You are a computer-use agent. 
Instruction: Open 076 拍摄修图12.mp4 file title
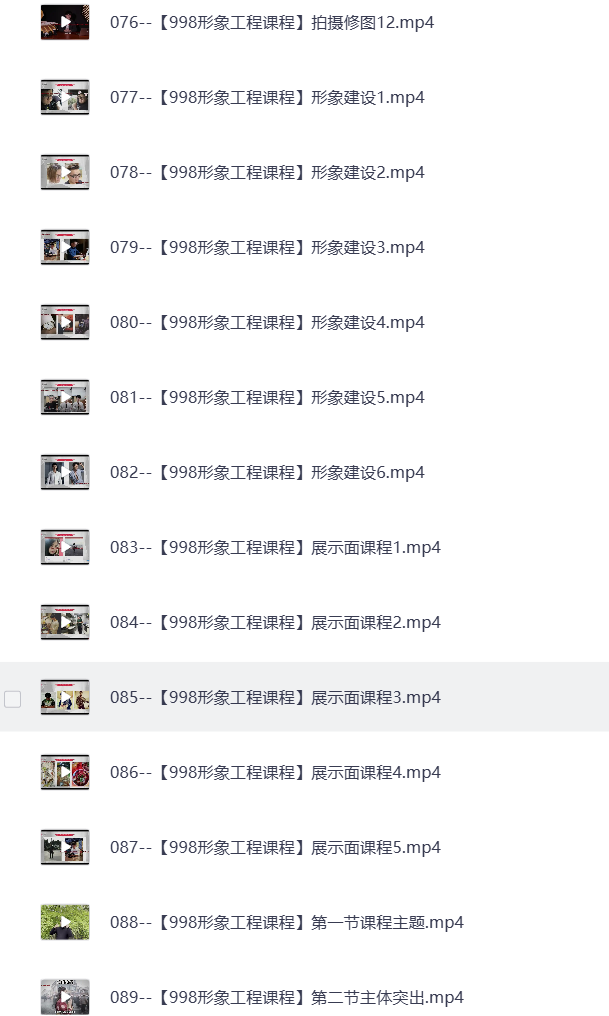point(272,23)
